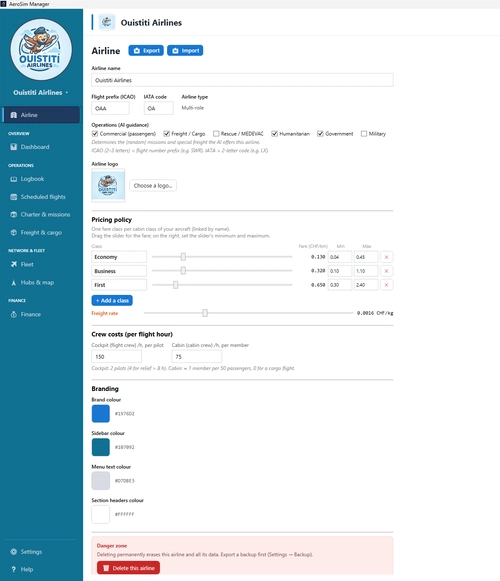Click the Freight & cargo icon
500x581 pixels.
pyautogui.click(x=14, y=233)
